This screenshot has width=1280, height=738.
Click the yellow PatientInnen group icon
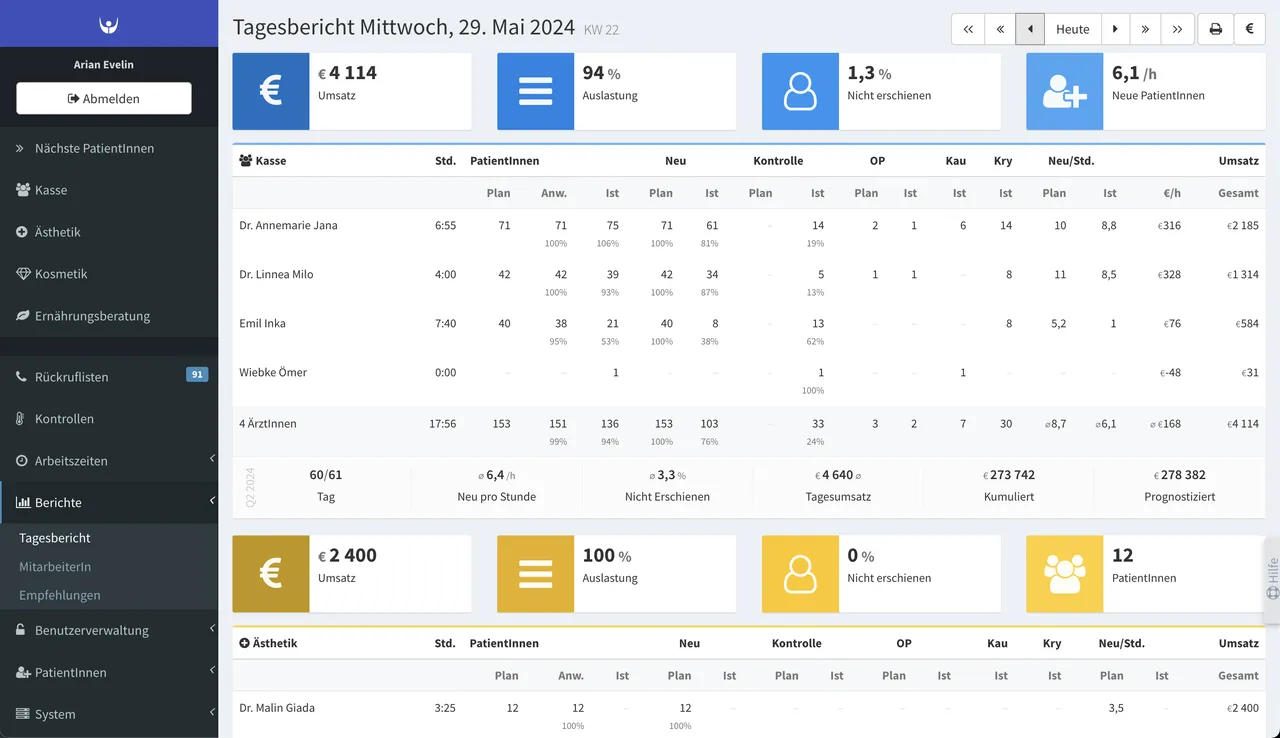click(x=1065, y=574)
